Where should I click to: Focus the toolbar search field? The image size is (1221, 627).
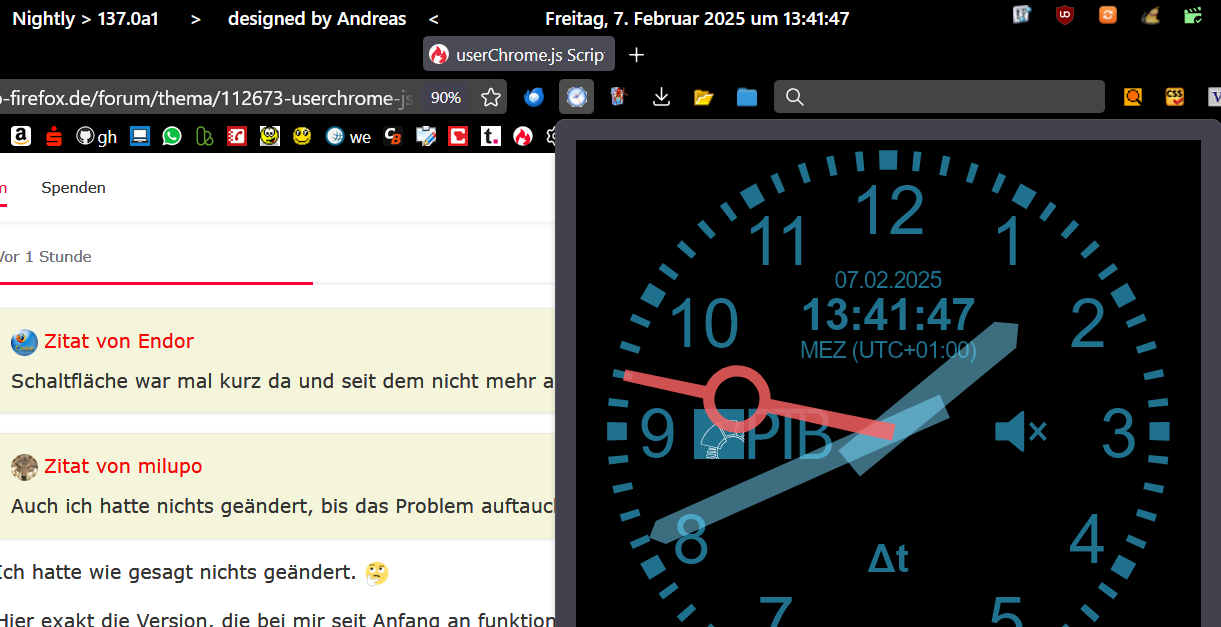pyautogui.click(x=939, y=97)
